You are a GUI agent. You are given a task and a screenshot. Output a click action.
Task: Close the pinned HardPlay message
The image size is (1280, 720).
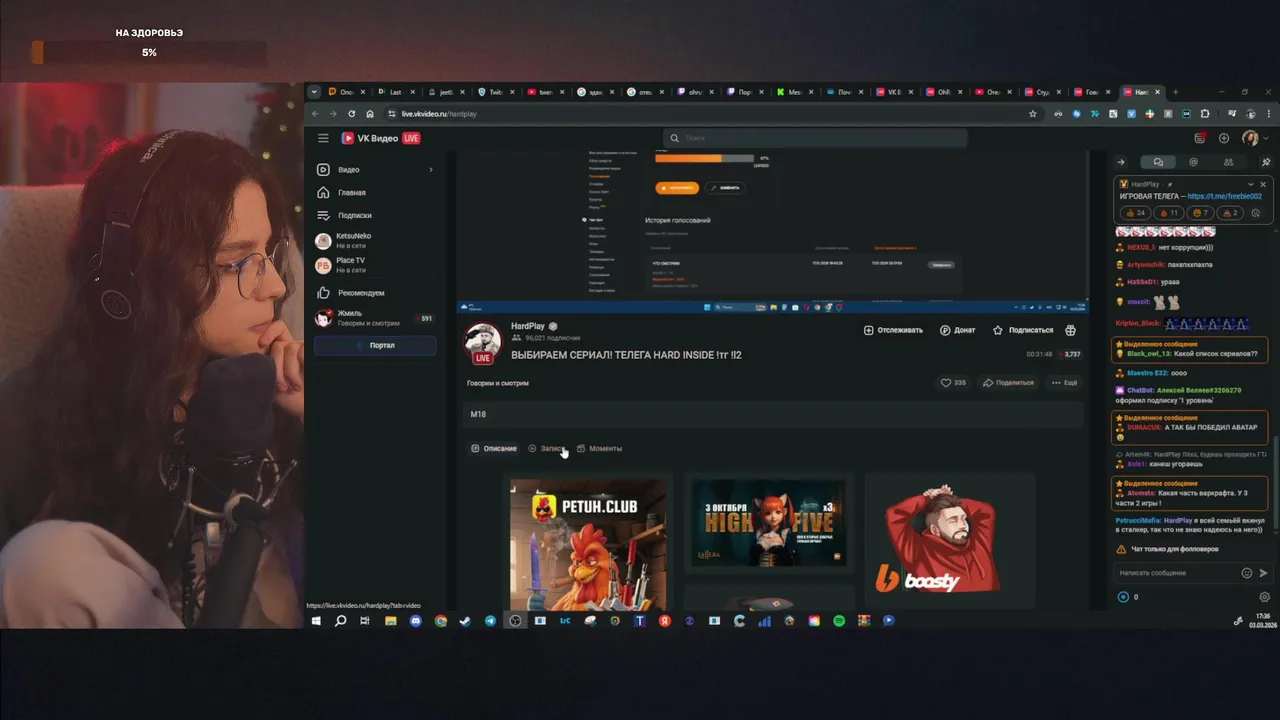click(x=1263, y=184)
